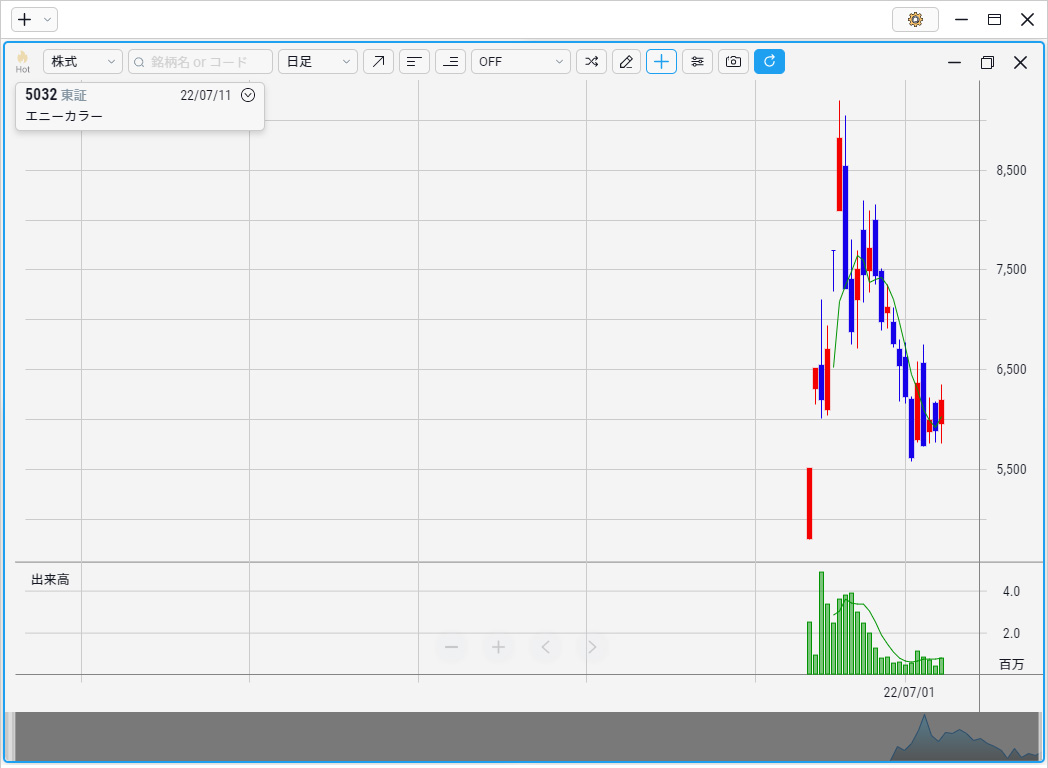This screenshot has height=768, width=1048.
Task: Click the 5032 stock code text
Action: tap(41, 95)
